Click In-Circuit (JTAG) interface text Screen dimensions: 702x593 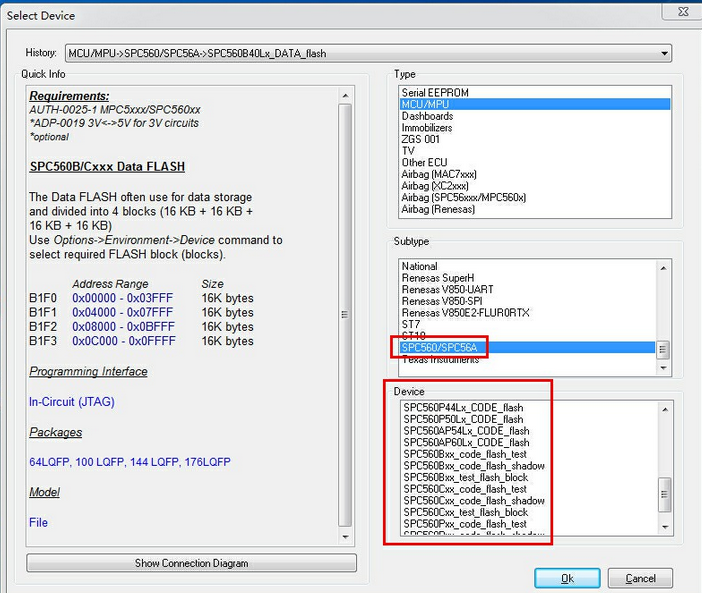(x=72, y=402)
